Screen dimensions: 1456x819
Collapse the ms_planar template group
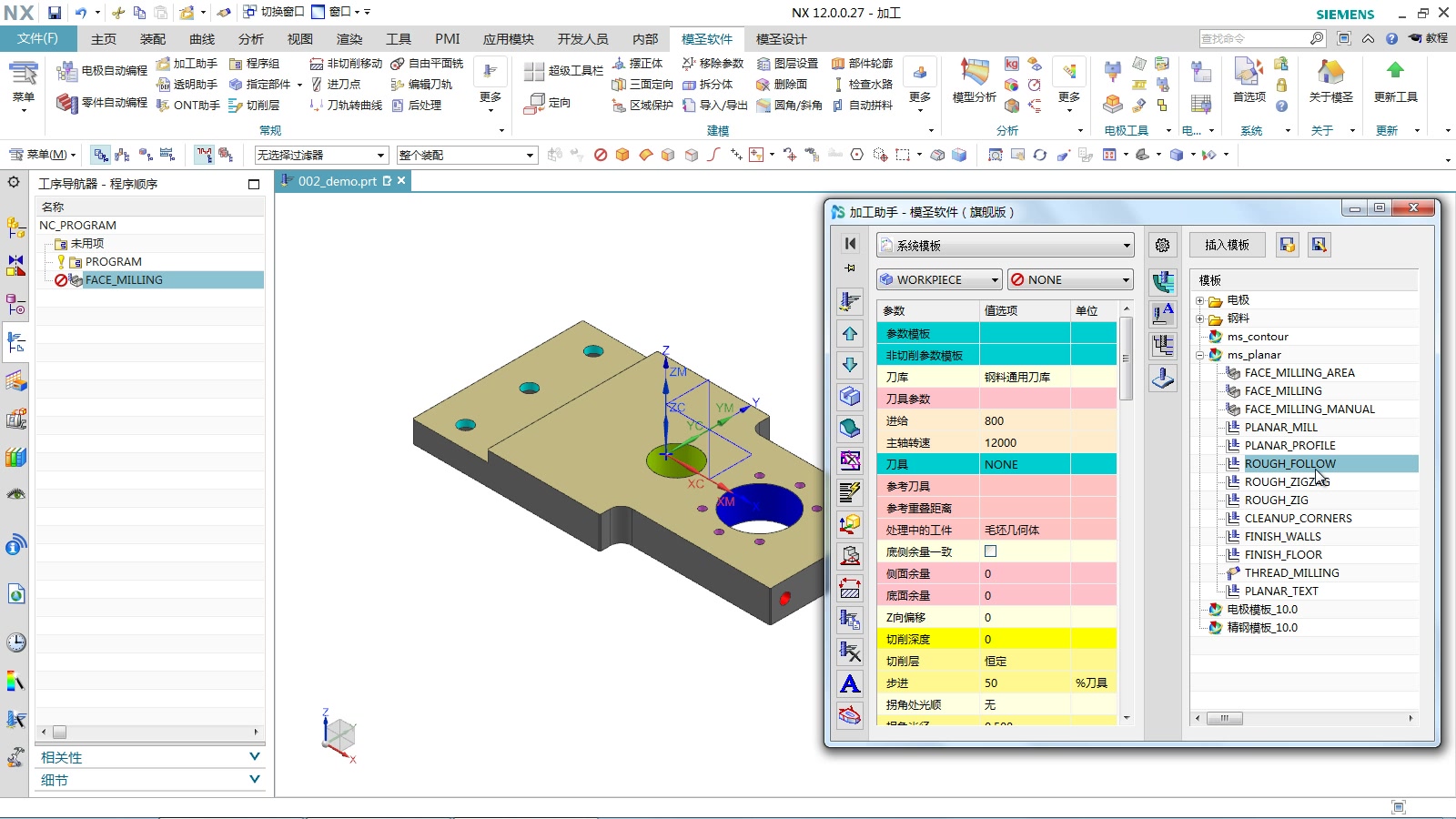[x=1200, y=355]
